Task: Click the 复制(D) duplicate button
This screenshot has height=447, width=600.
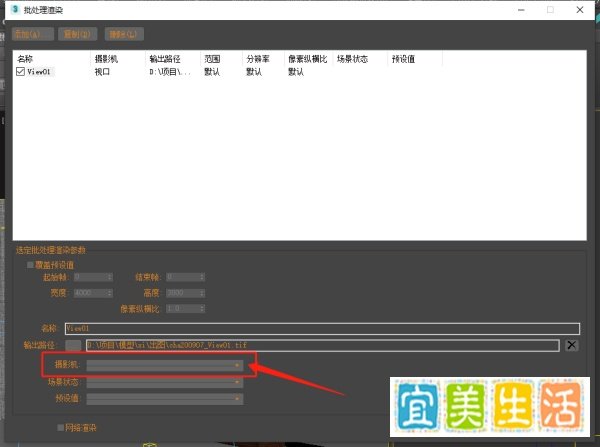Action: [x=77, y=34]
